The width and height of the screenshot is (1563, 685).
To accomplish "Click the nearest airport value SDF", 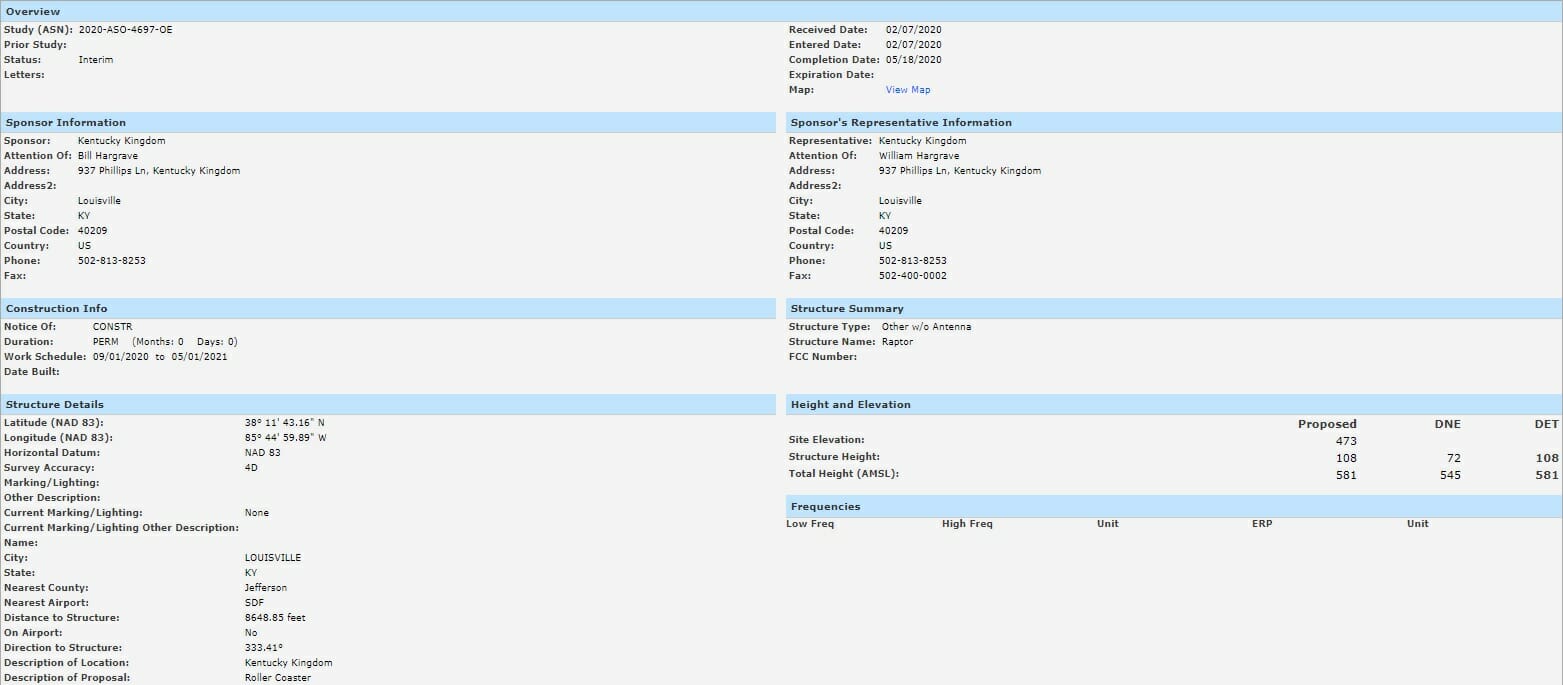I will coord(254,603).
